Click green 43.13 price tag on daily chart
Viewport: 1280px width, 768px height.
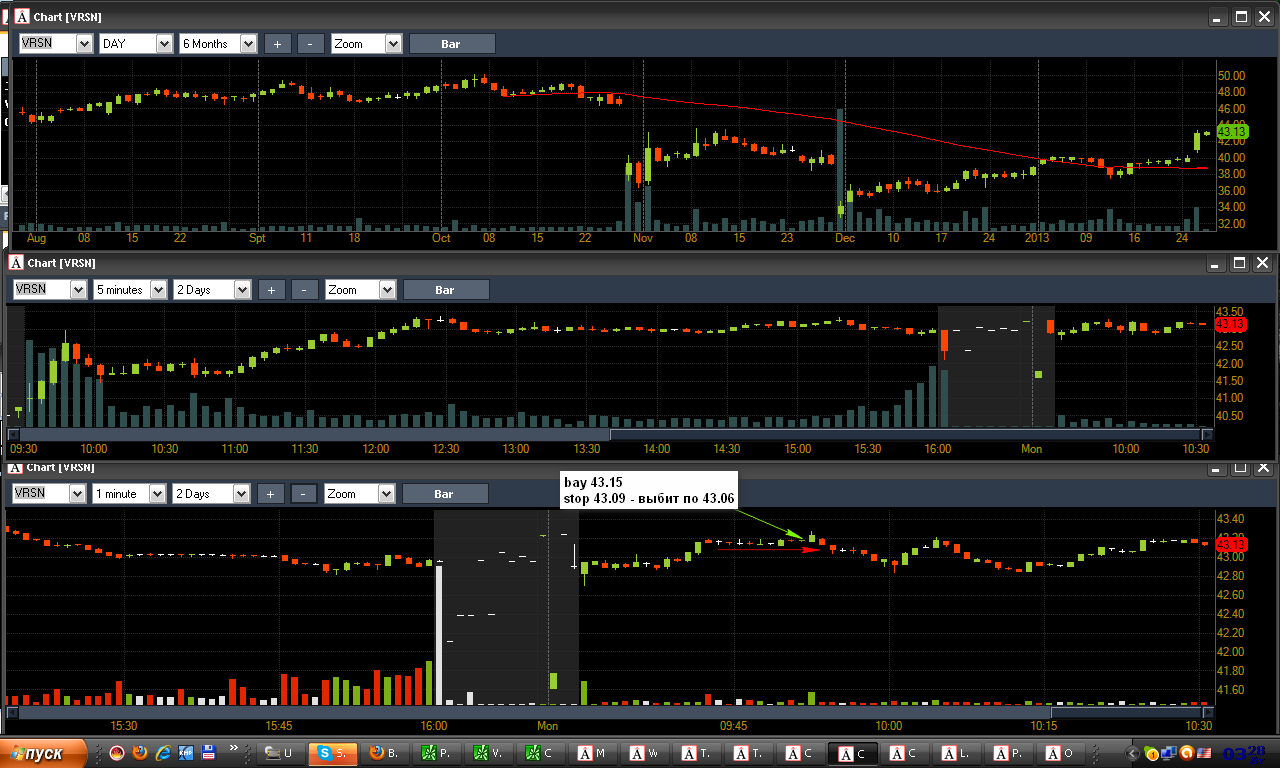coord(1232,131)
